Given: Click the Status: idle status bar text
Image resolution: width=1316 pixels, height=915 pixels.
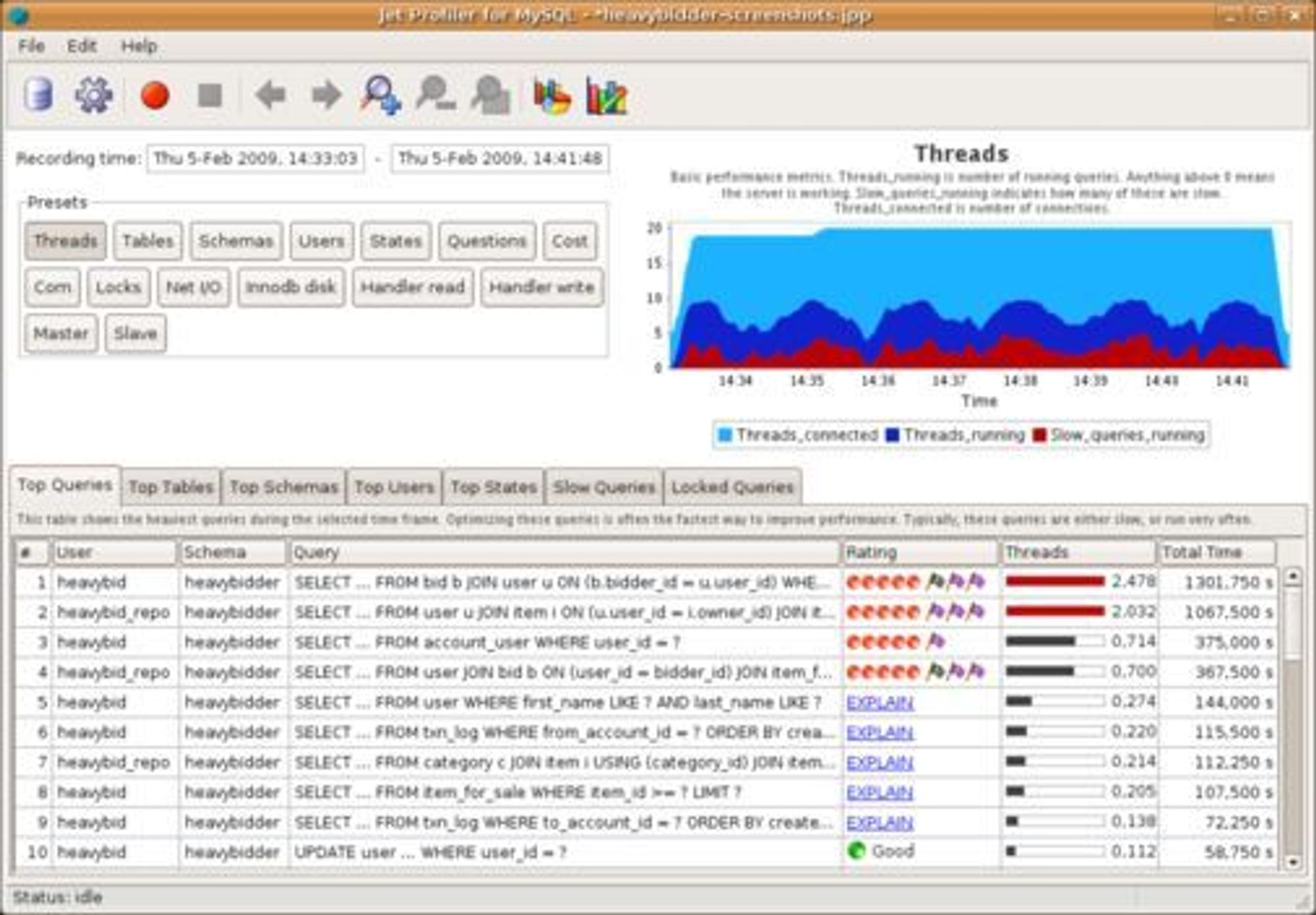Looking at the screenshot, I should coord(57,897).
